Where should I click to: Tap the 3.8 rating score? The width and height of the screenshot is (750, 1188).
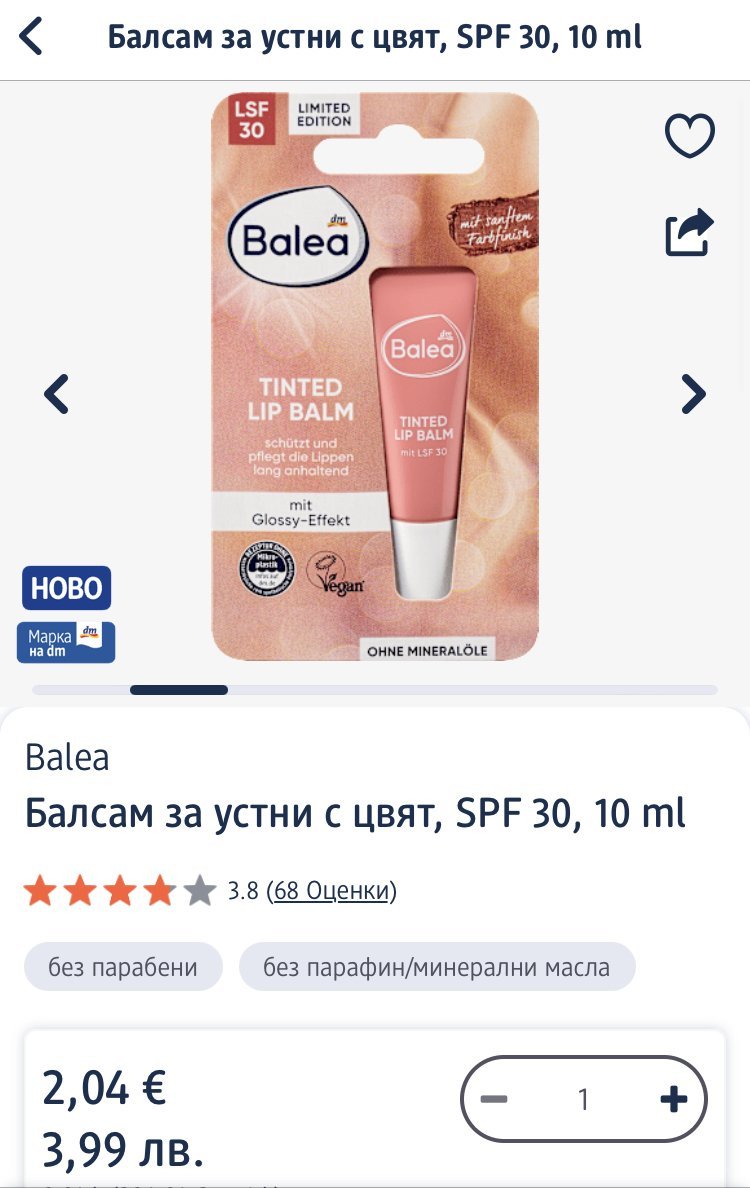243,890
